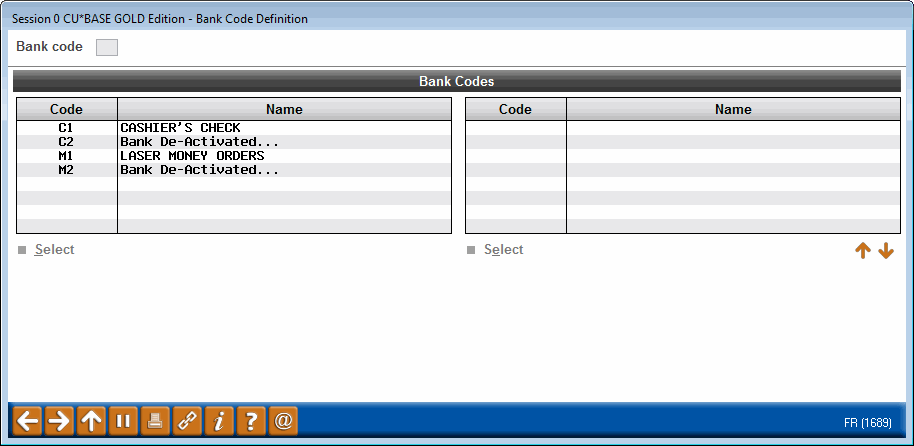914x446 pixels.
Task: Click the FR (1689) status text
Action: coord(867,423)
